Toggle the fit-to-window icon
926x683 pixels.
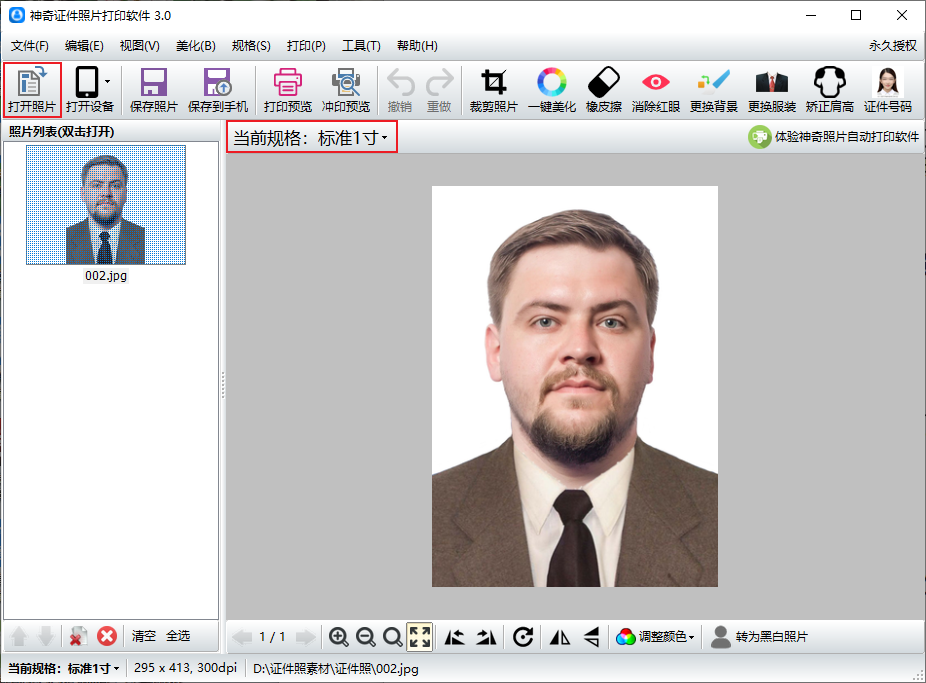(420, 637)
